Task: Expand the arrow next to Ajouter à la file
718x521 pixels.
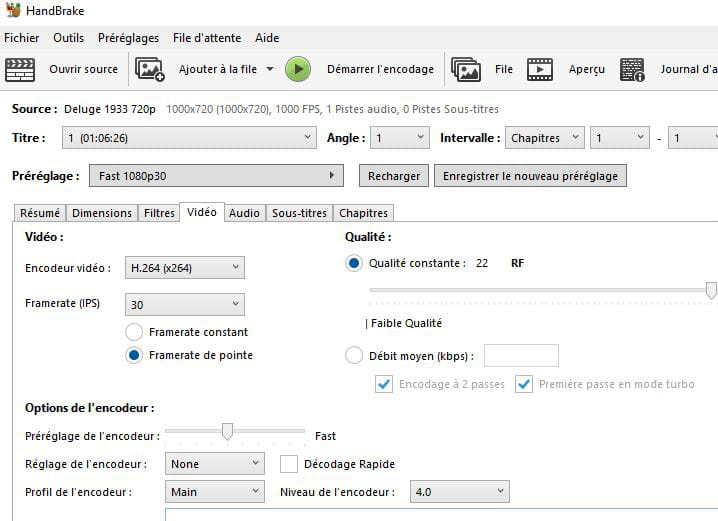Action: click(270, 69)
